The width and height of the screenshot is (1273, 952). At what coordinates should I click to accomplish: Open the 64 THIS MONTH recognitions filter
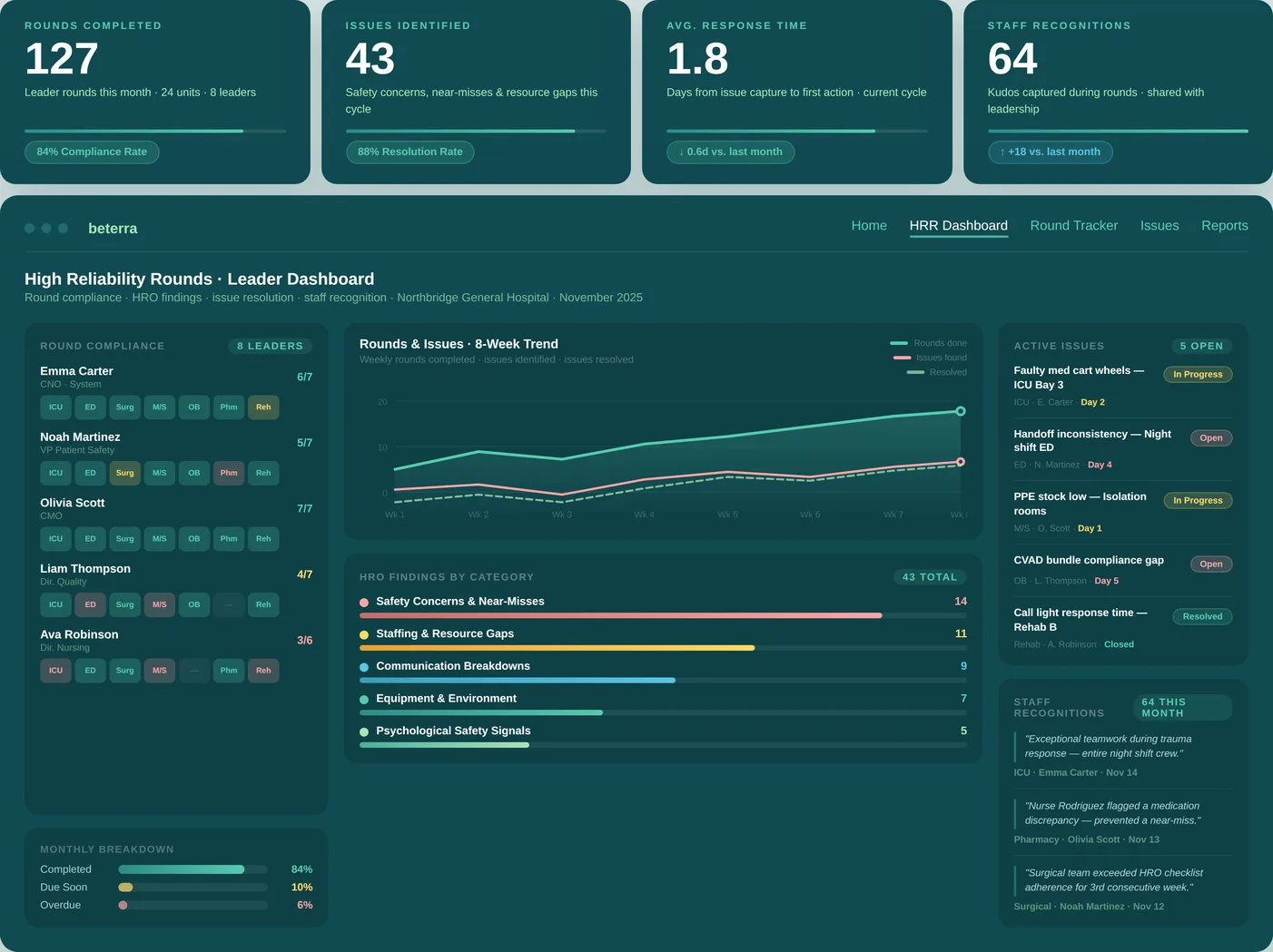(1183, 707)
